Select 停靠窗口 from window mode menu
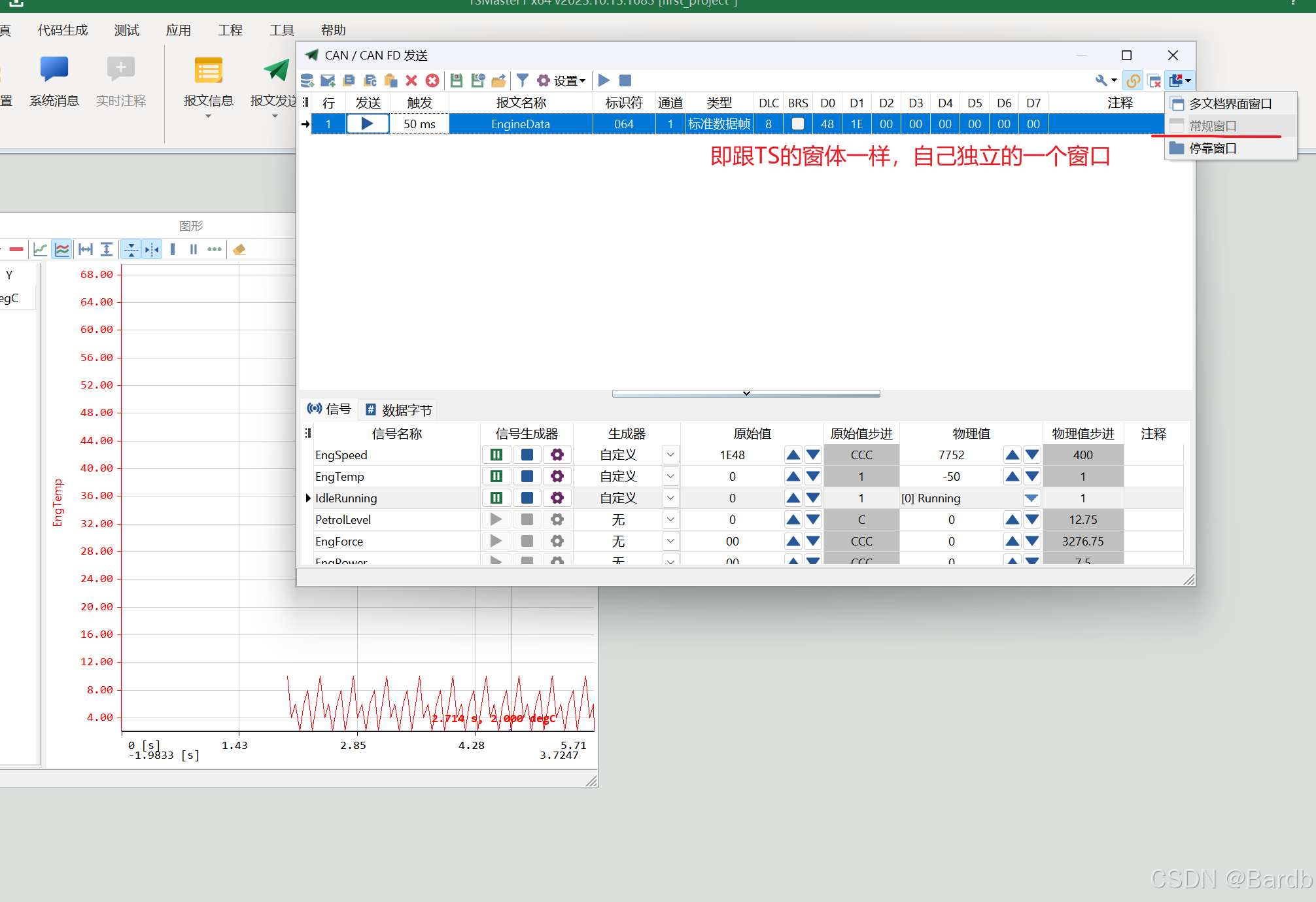The height and width of the screenshot is (902, 1316). tap(1213, 148)
